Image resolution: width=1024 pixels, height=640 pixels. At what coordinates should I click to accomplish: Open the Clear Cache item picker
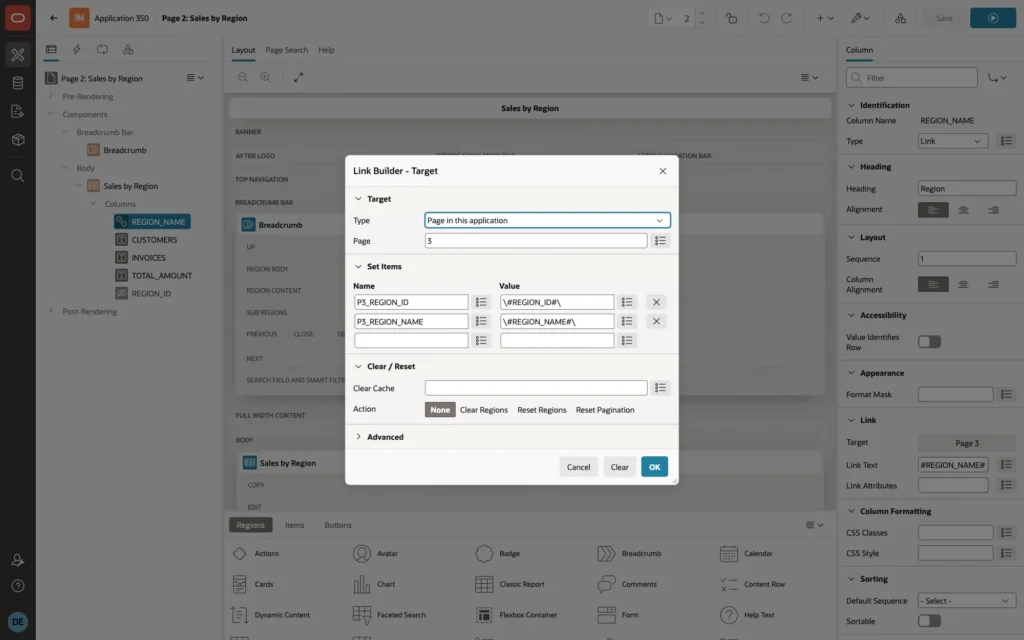pyautogui.click(x=660, y=388)
